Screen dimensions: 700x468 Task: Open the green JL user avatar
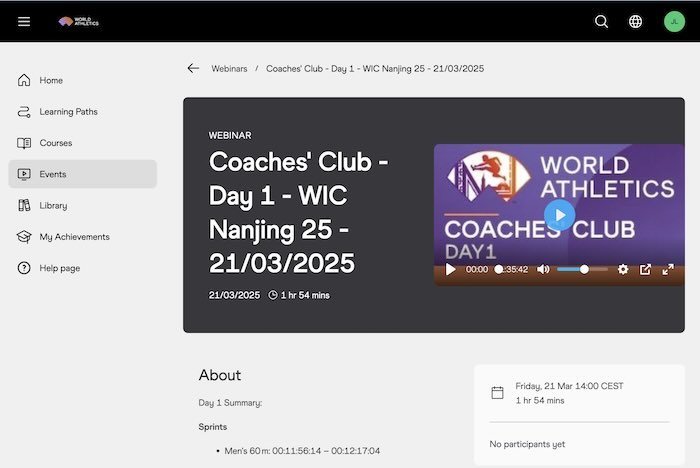point(674,21)
